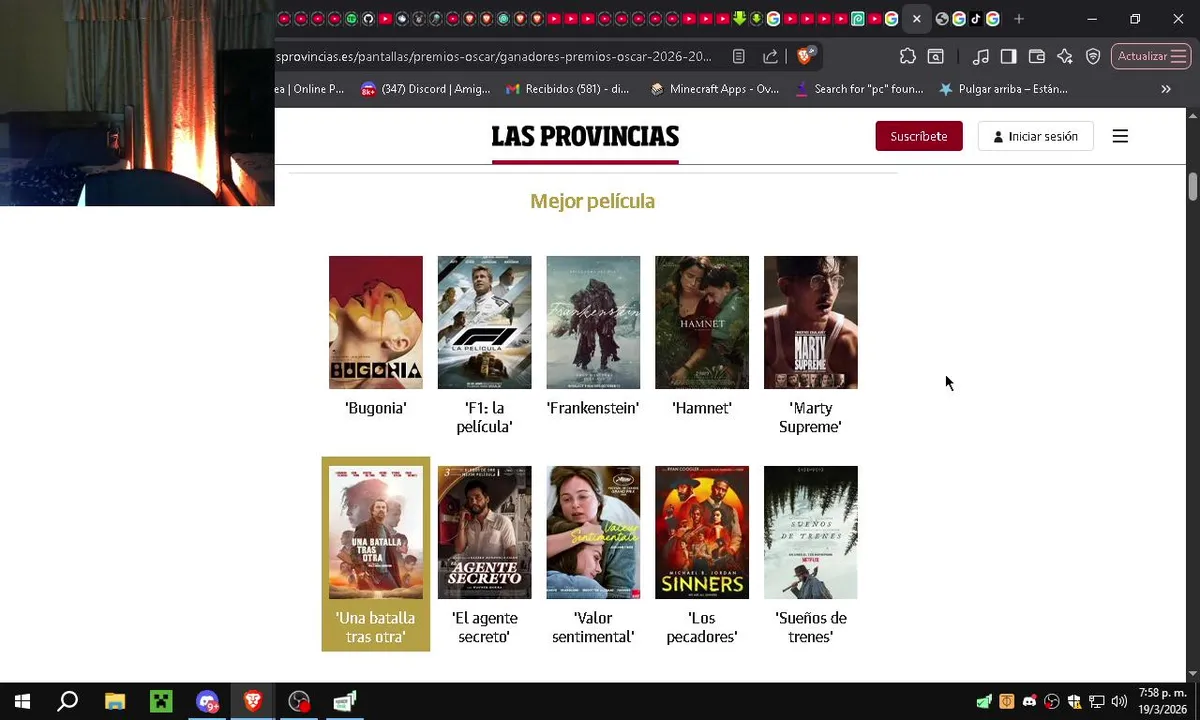Click the Las Provincias logo
This screenshot has height=720, width=1200.
pyautogui.click(x=585, y=136)
